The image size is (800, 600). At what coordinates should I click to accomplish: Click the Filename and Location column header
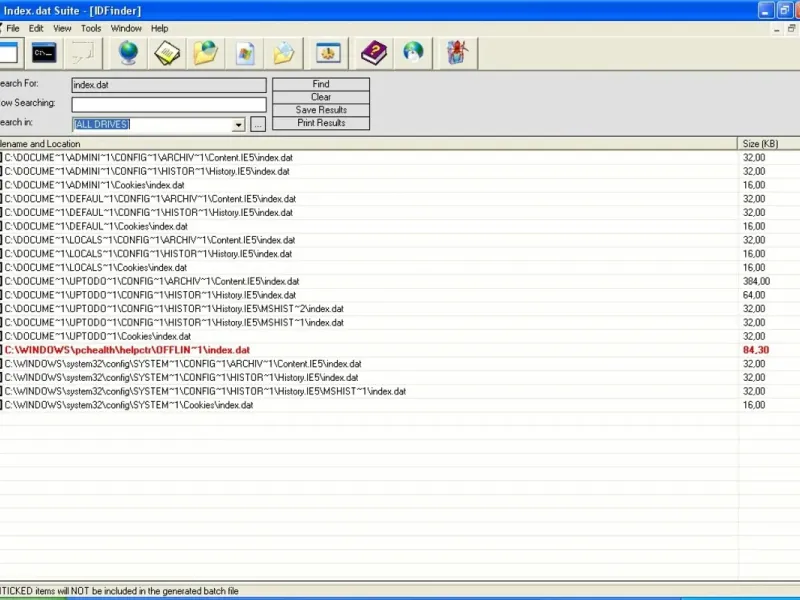(x=368, y=144)
